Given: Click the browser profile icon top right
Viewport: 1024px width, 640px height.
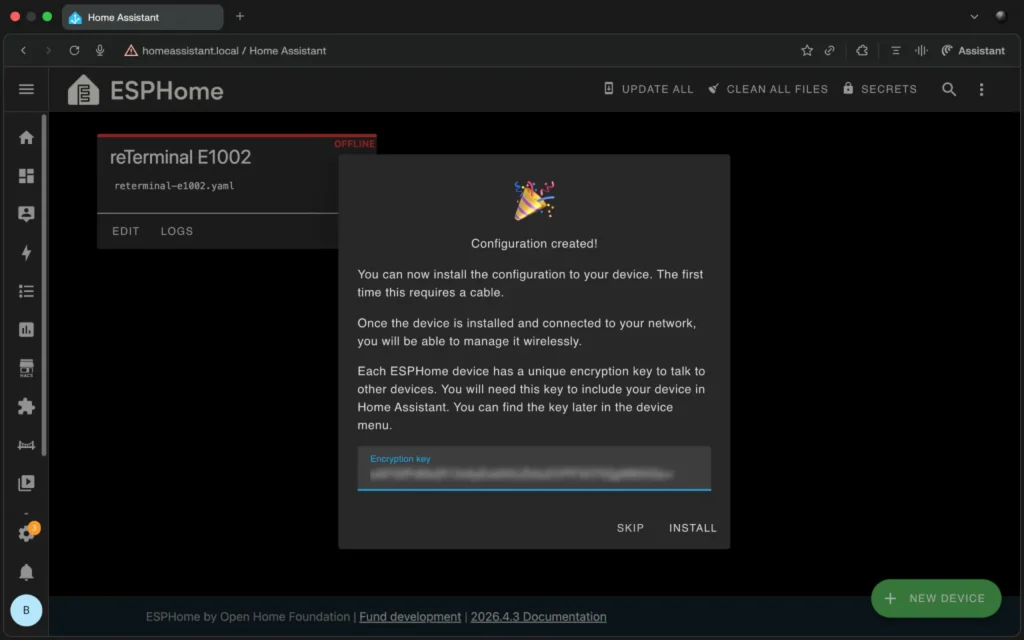Looking at the screenshot, I should coord(1000,16).
